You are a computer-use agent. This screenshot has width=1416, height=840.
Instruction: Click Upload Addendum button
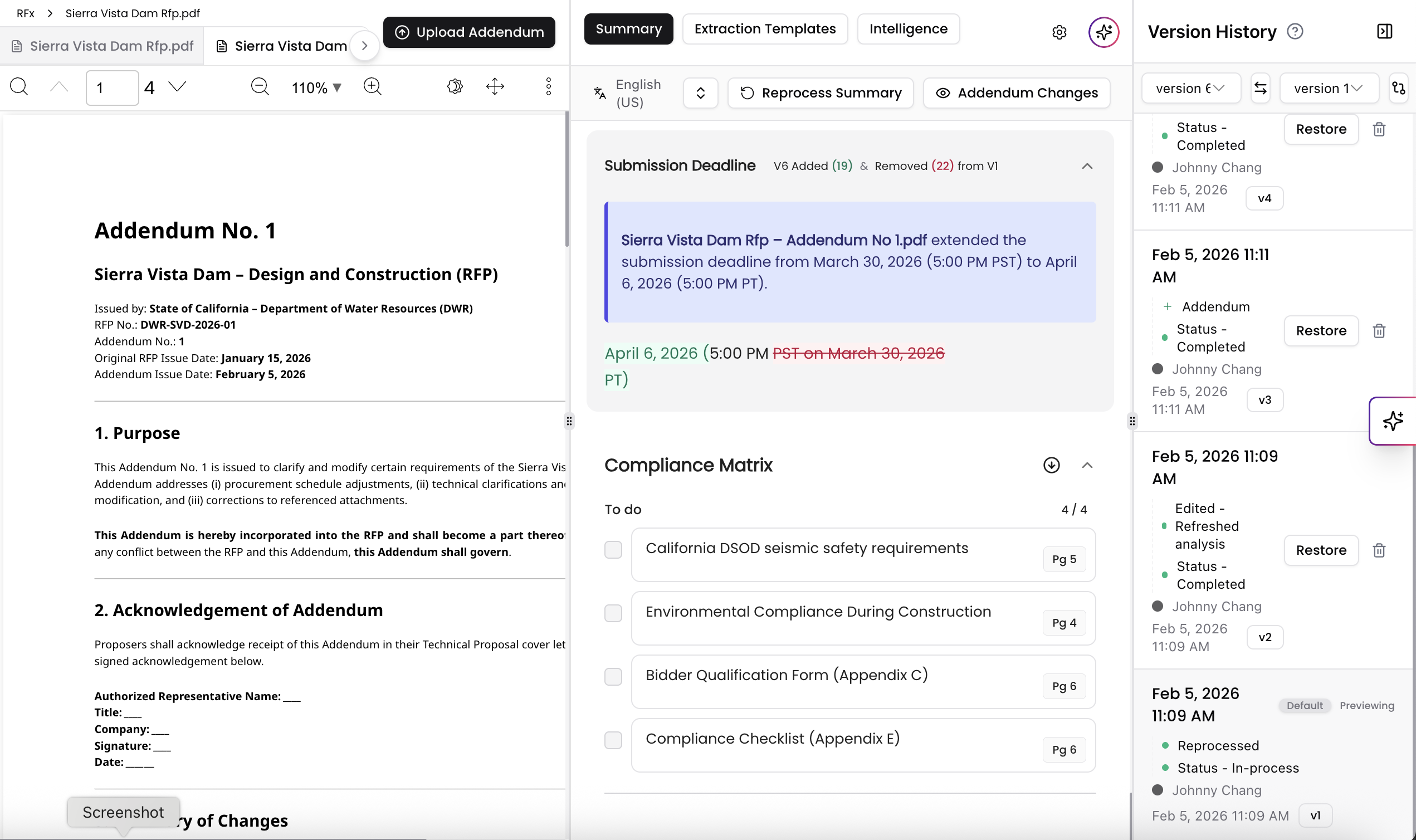(x=469, y=32)
